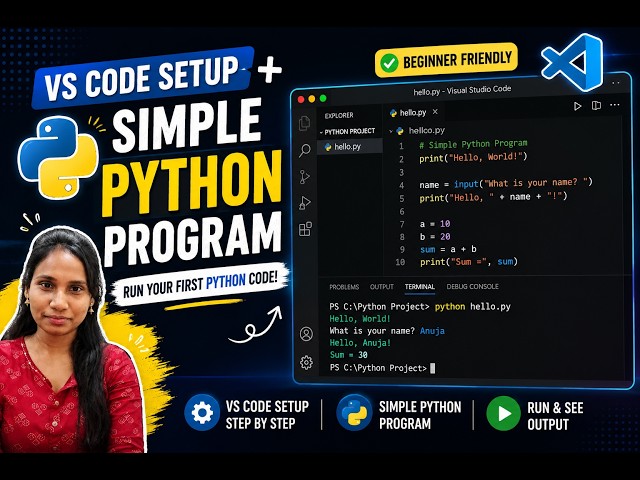Switch to the OUTPUT panel tab

[x=382, y=287]
